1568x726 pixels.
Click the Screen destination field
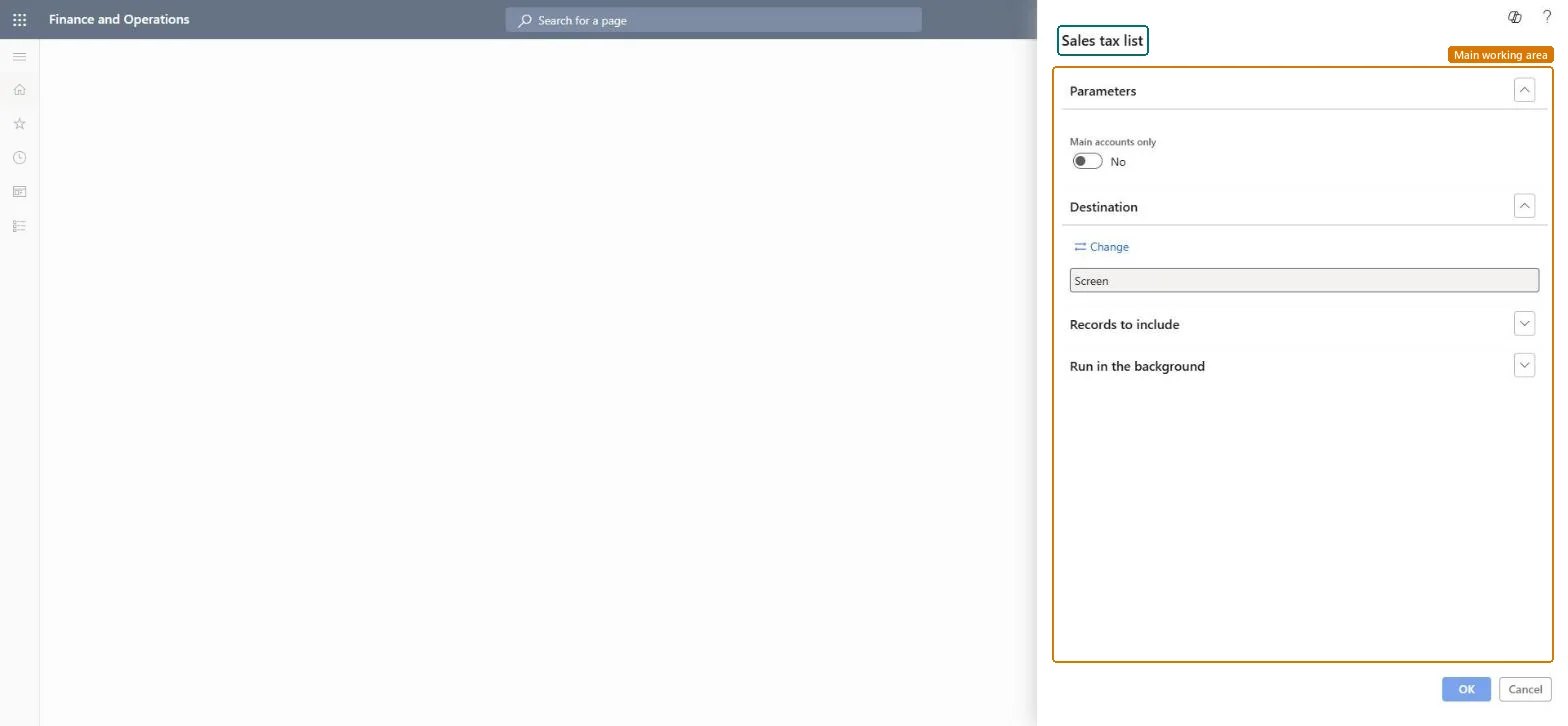[1304, 281]
